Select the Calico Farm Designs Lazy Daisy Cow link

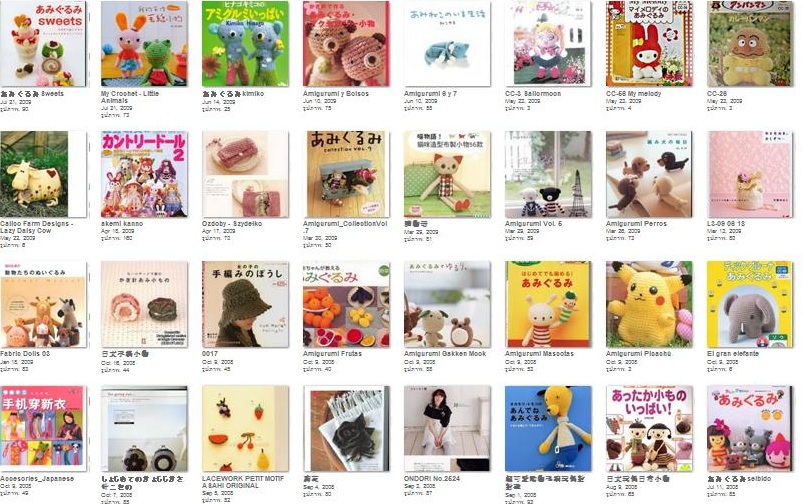pyautogui.click(x=36, y=227)
